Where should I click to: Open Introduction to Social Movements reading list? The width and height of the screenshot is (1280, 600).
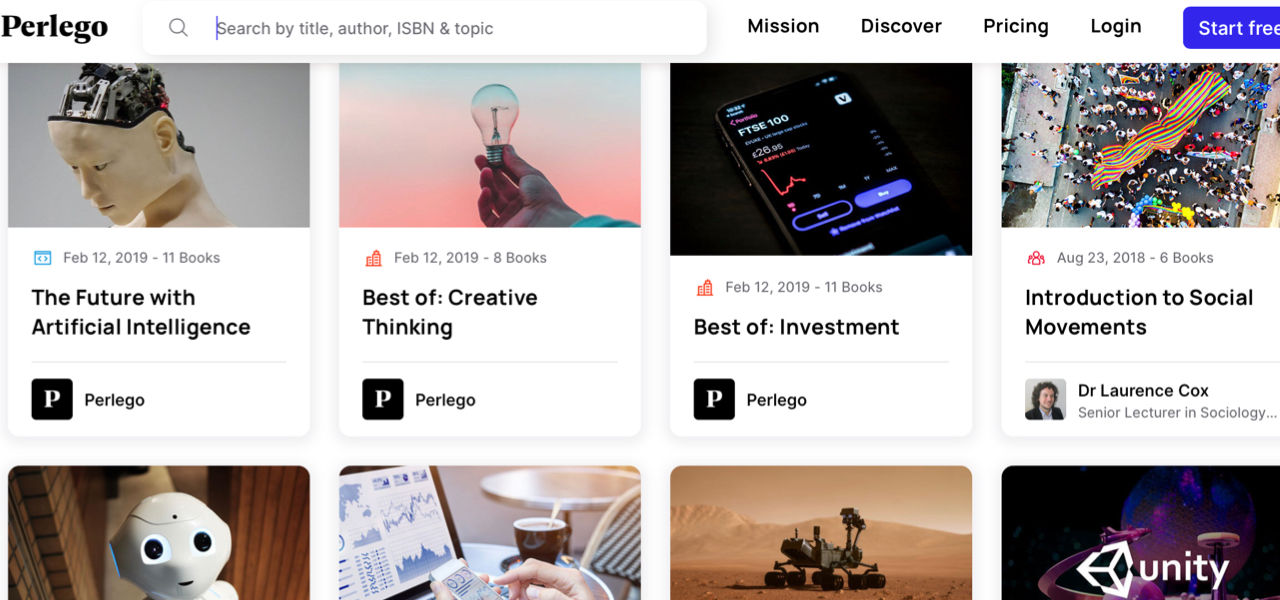click(x=1139, y=312)
